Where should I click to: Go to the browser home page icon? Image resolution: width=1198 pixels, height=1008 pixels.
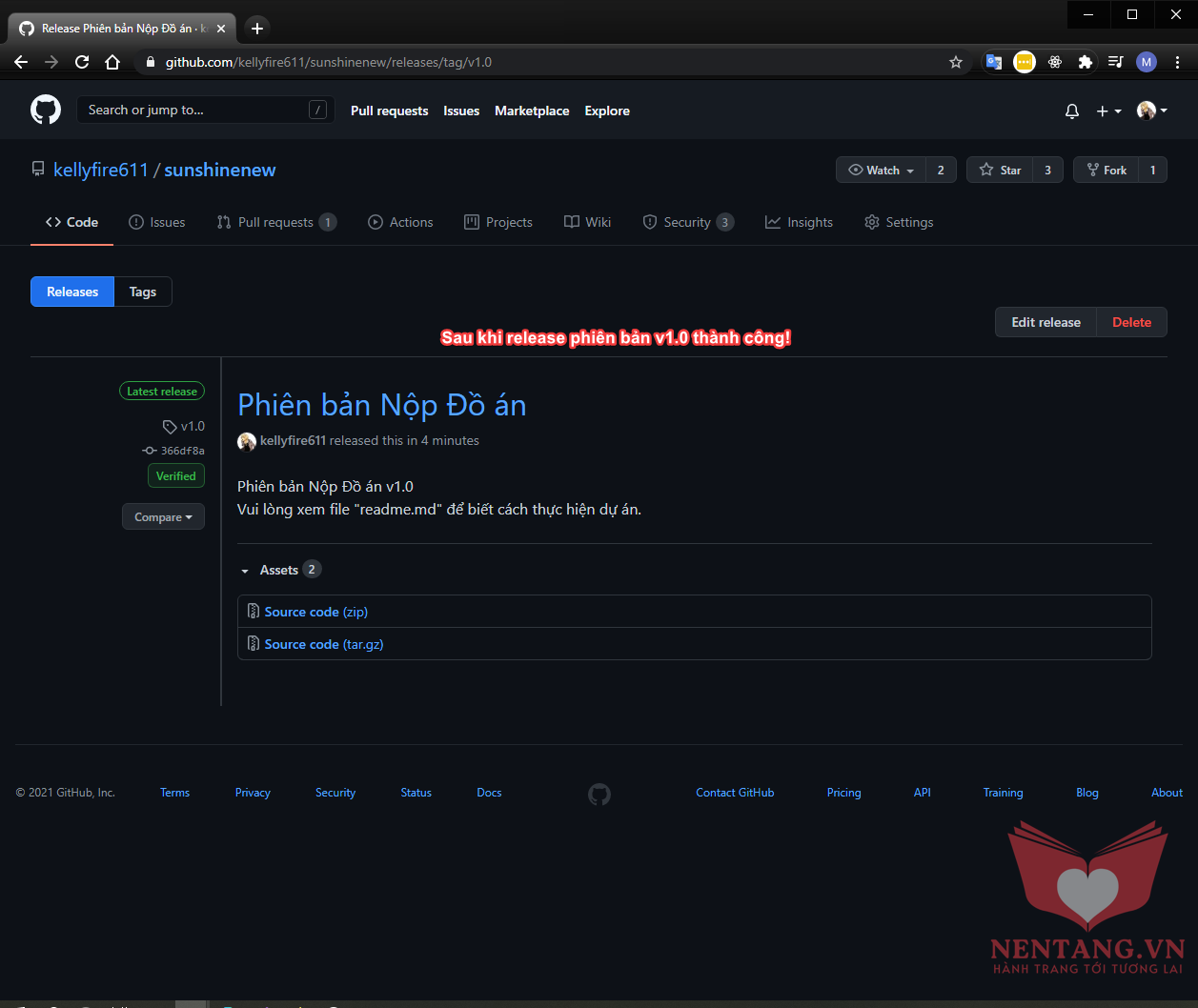112,62
